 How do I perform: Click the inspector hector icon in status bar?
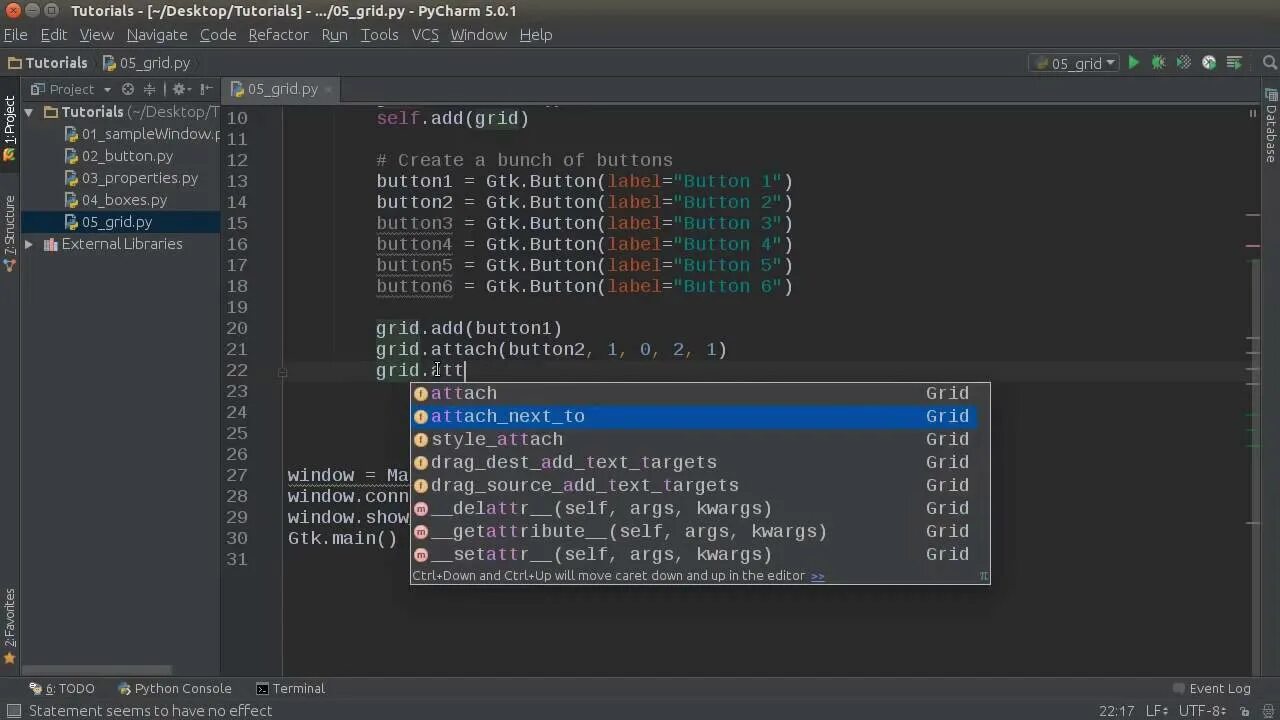1270,711
